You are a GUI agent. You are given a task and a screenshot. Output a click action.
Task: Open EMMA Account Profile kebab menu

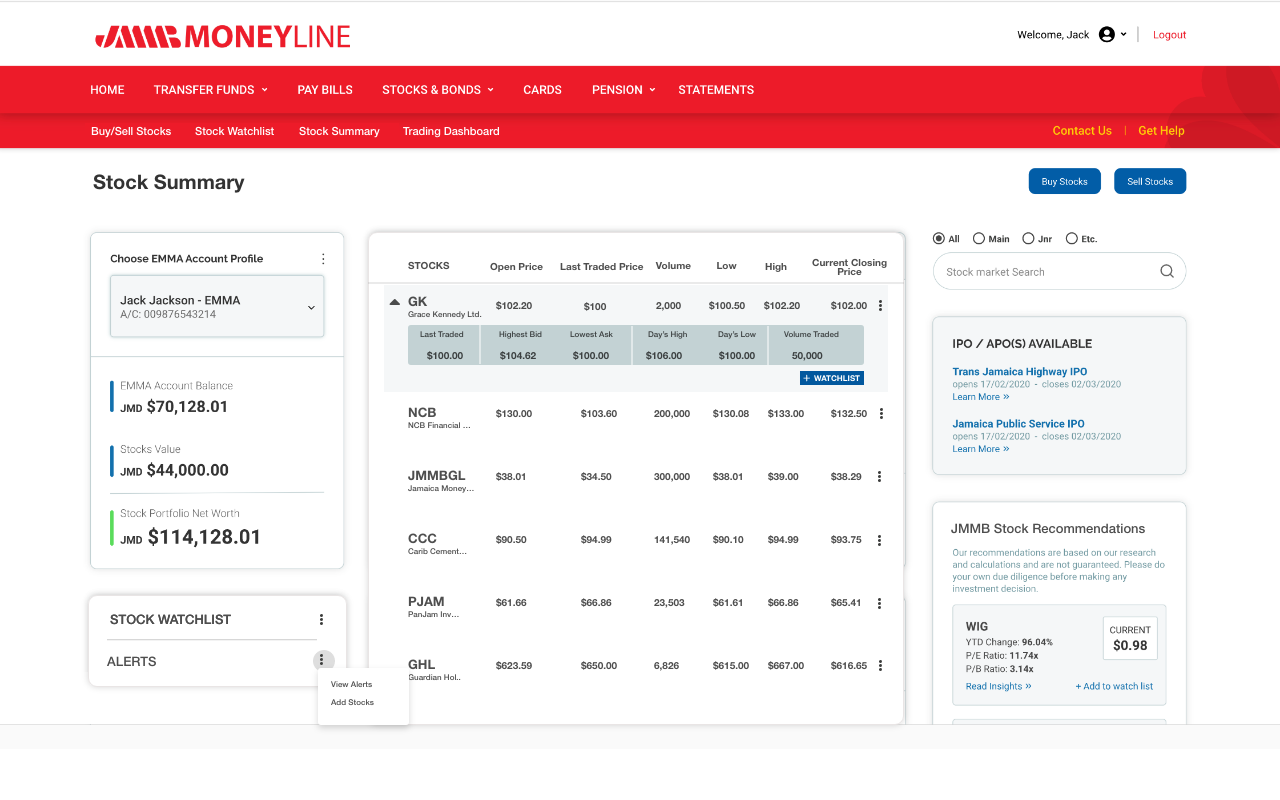[323, 258]
